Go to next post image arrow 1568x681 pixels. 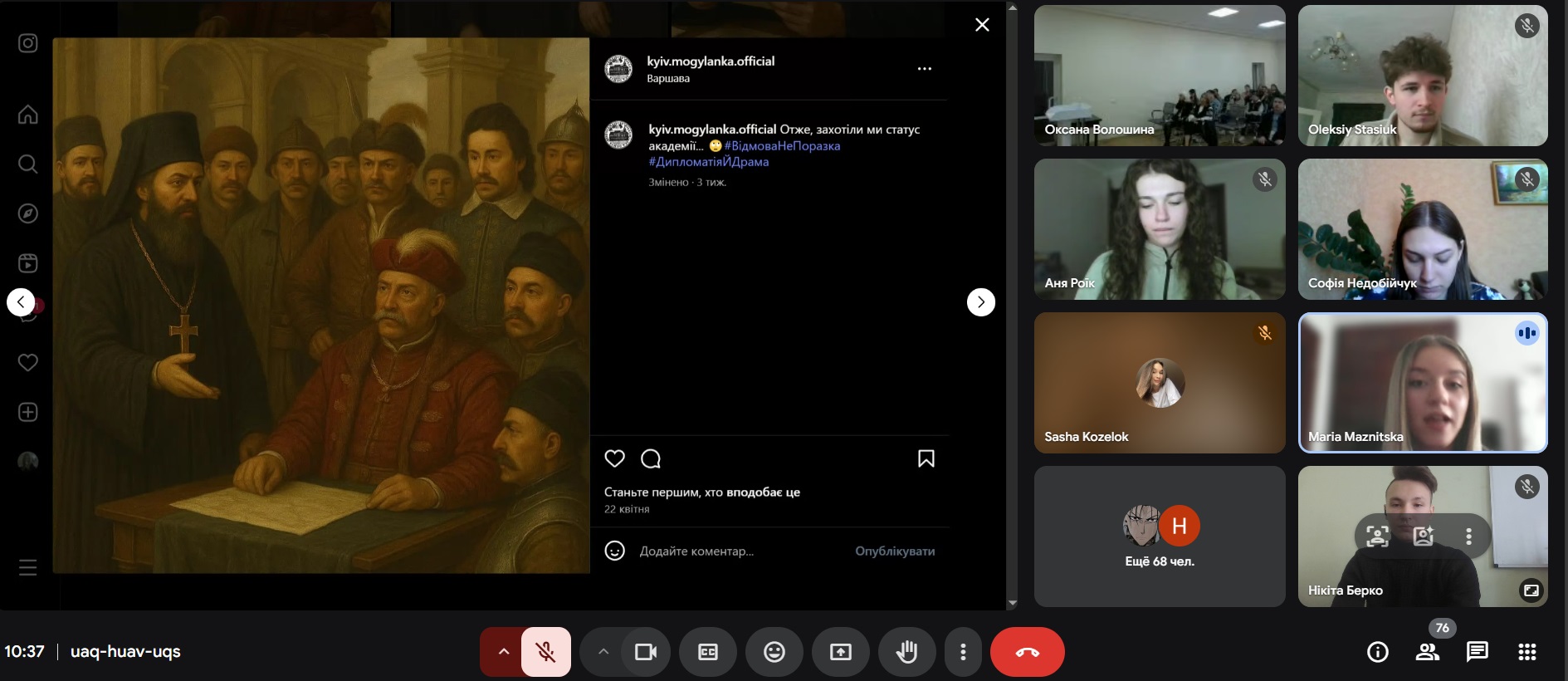point(980,301)
